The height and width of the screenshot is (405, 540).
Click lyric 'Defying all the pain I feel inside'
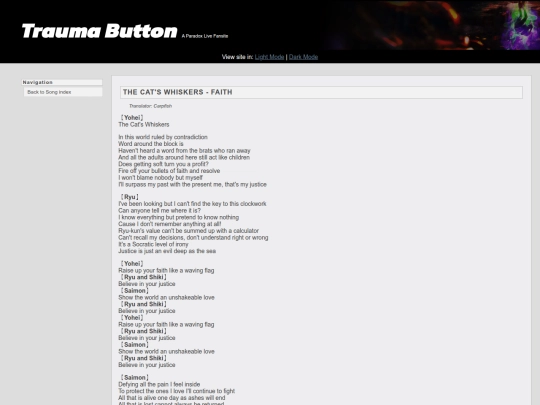point(159,384)
